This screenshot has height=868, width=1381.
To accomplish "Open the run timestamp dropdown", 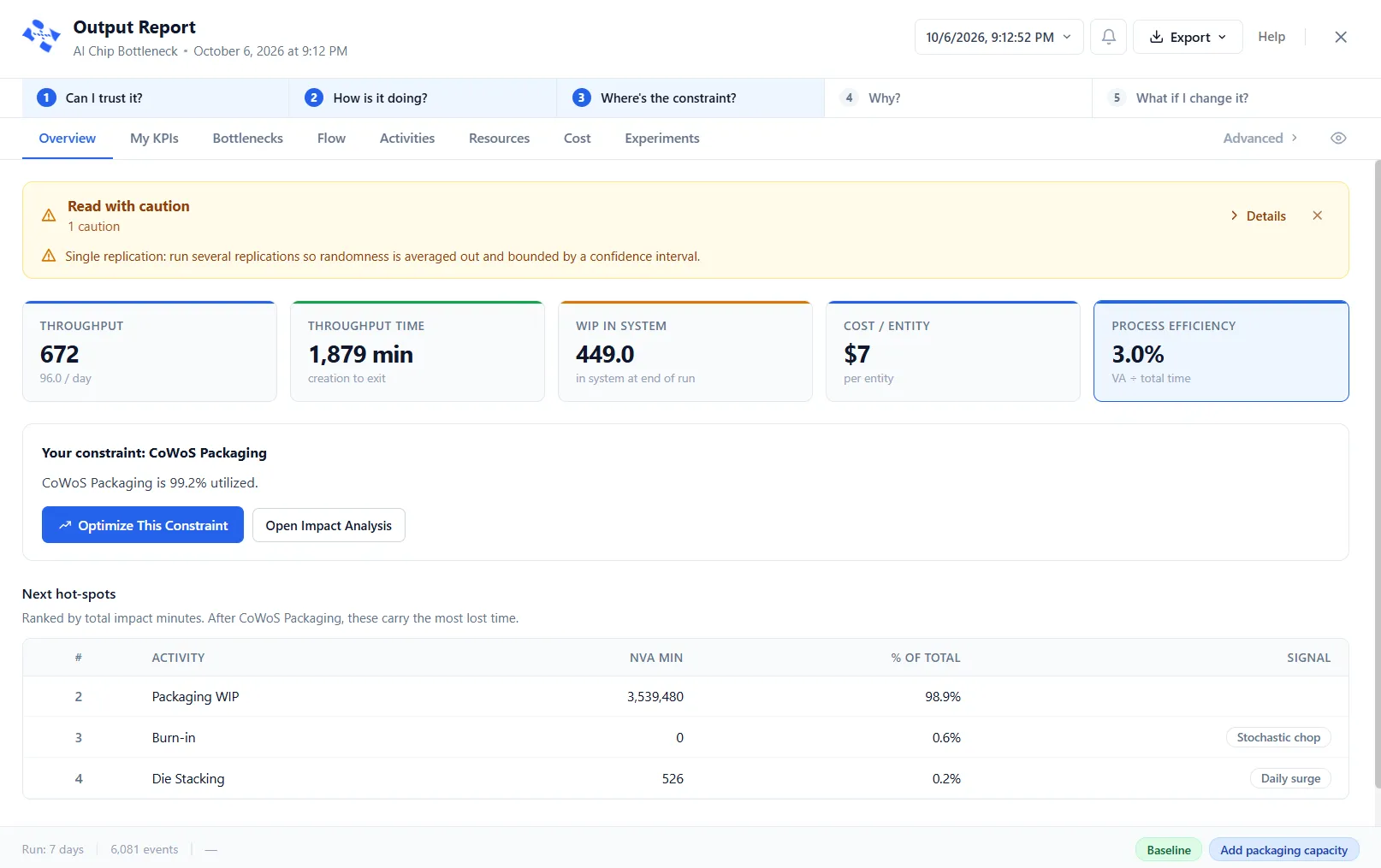I will [x=999, y=37].
